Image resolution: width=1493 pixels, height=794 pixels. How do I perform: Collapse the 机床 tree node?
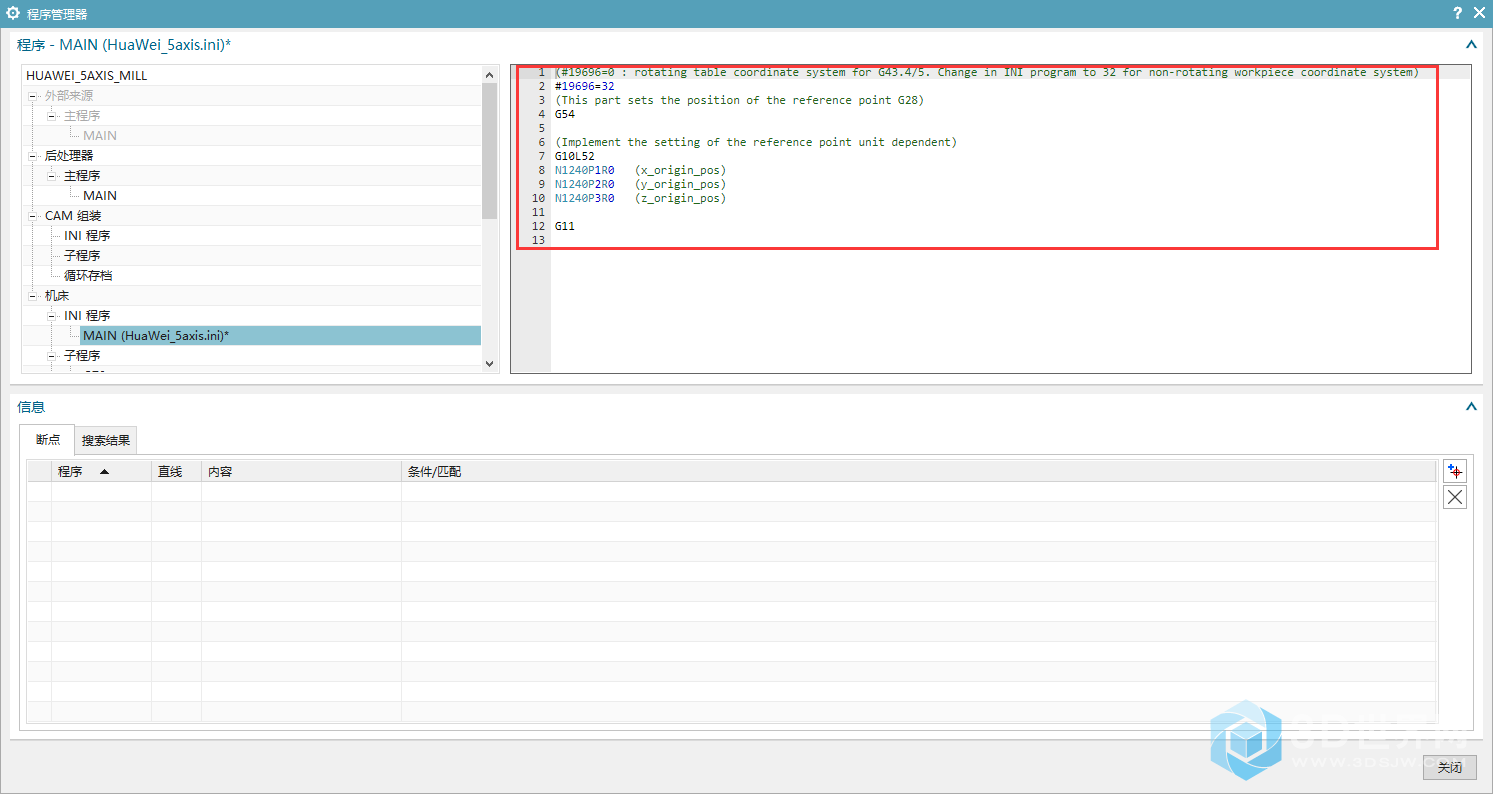(x=33, y=296)
